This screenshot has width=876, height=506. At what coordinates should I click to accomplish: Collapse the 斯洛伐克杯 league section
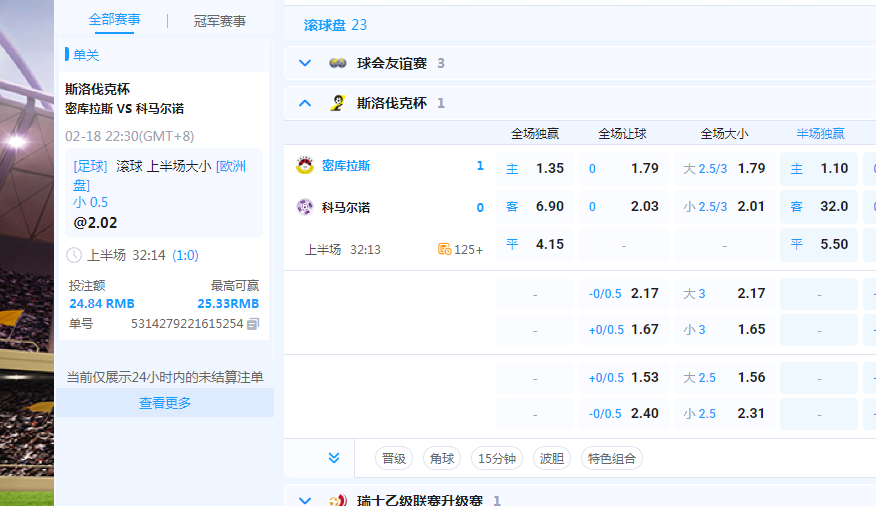point(305,103)
